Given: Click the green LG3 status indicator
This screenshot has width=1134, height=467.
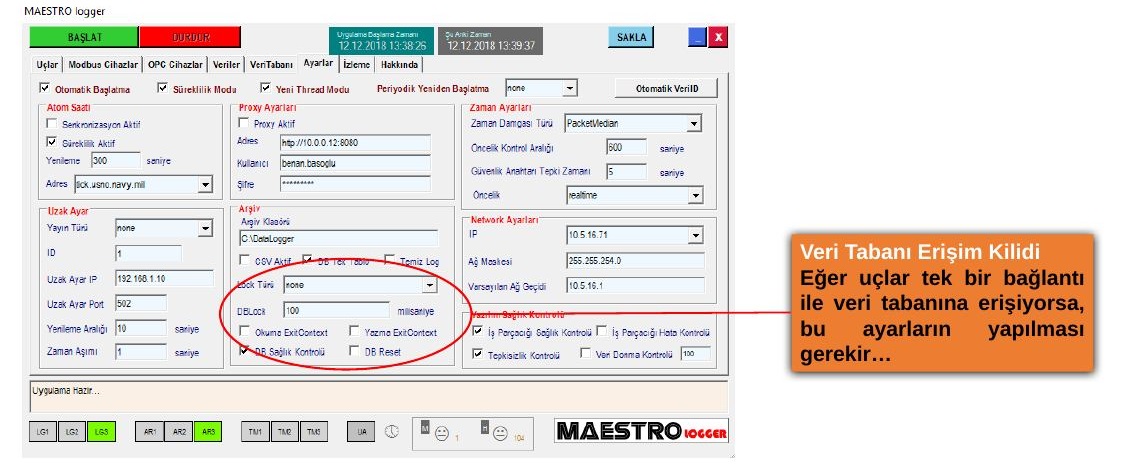Looking at the screenshot, I should coord(101,432).
